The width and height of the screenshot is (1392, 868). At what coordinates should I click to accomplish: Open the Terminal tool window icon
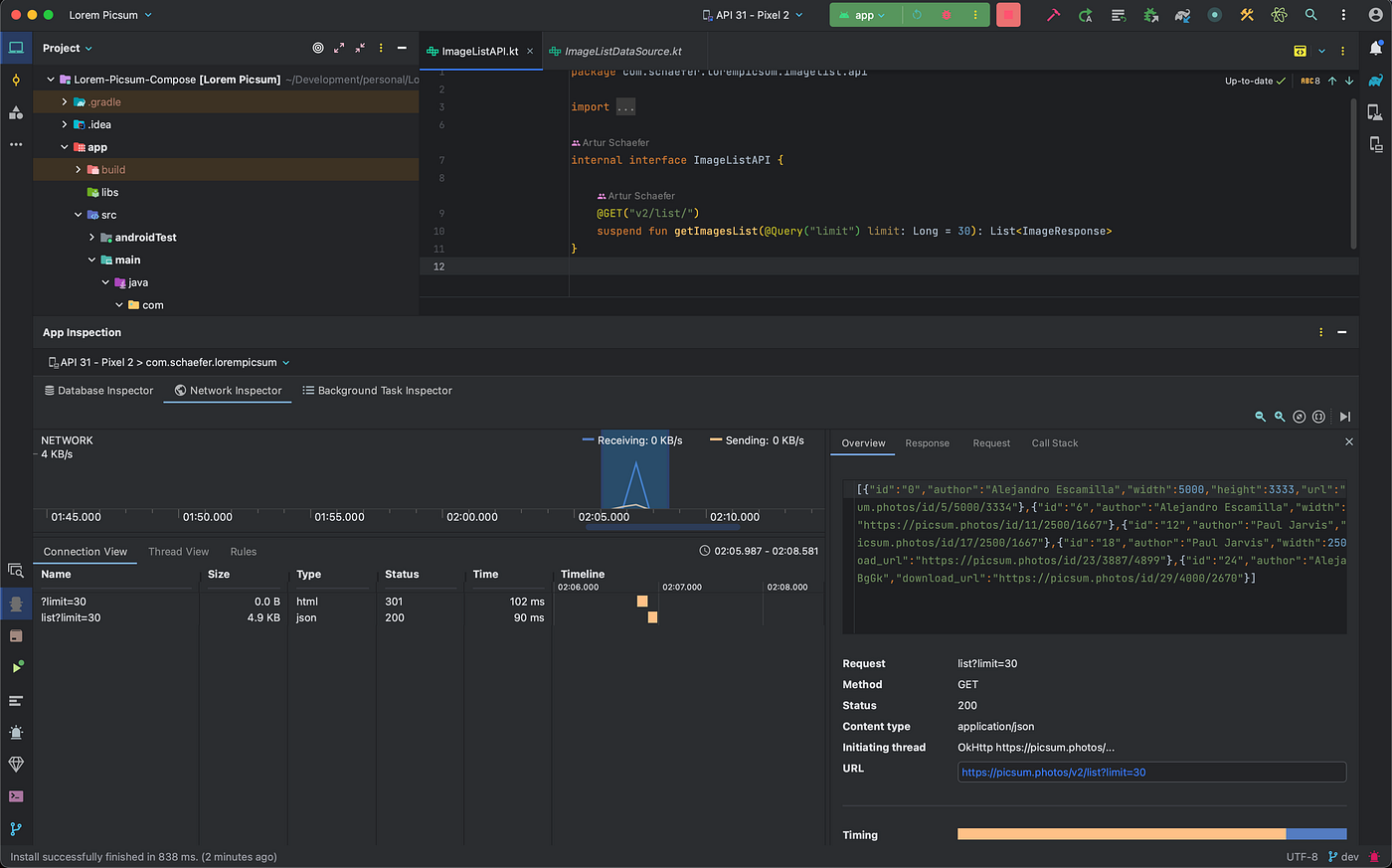coord(15,796)
